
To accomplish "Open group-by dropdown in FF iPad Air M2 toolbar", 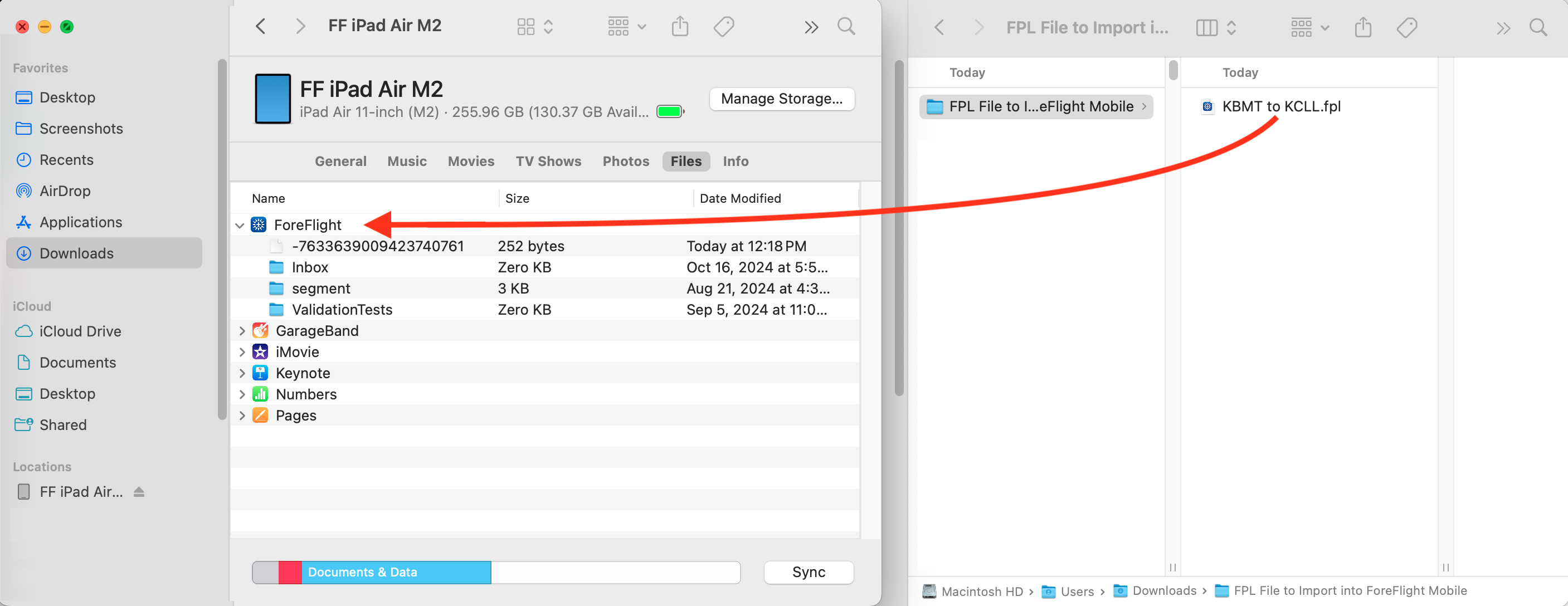I will 626,27.
